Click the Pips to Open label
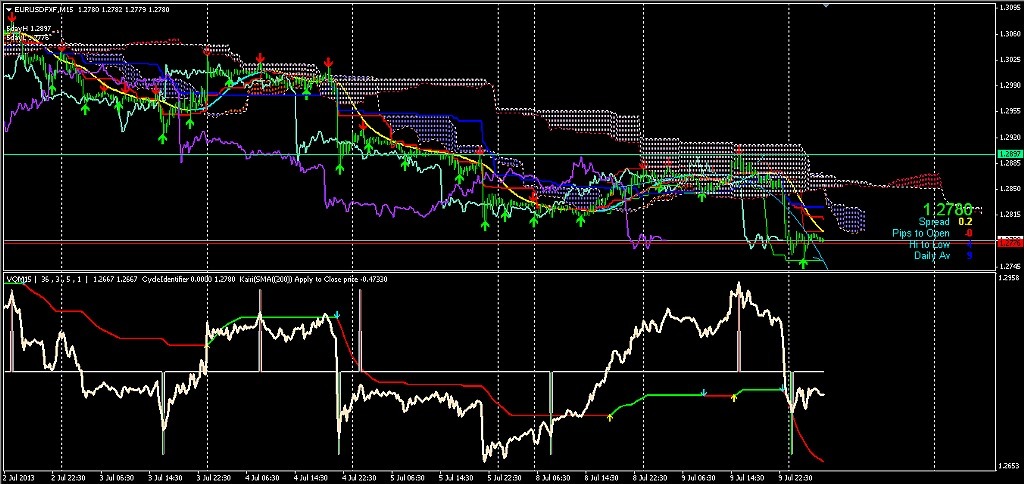Screen dimensions: 1024x484 click(921, 233)
